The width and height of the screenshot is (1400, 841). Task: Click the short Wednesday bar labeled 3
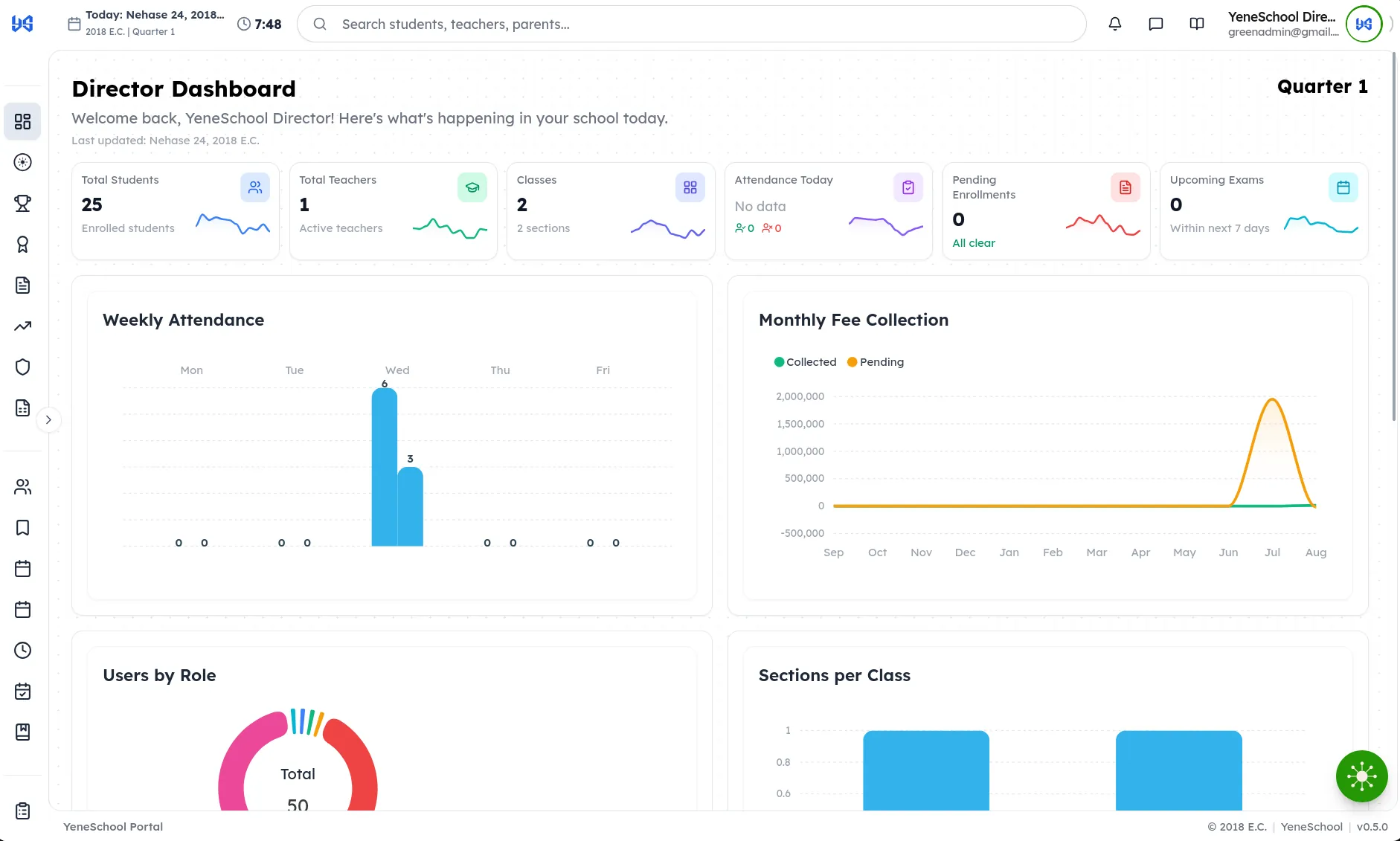click(410, 506)
